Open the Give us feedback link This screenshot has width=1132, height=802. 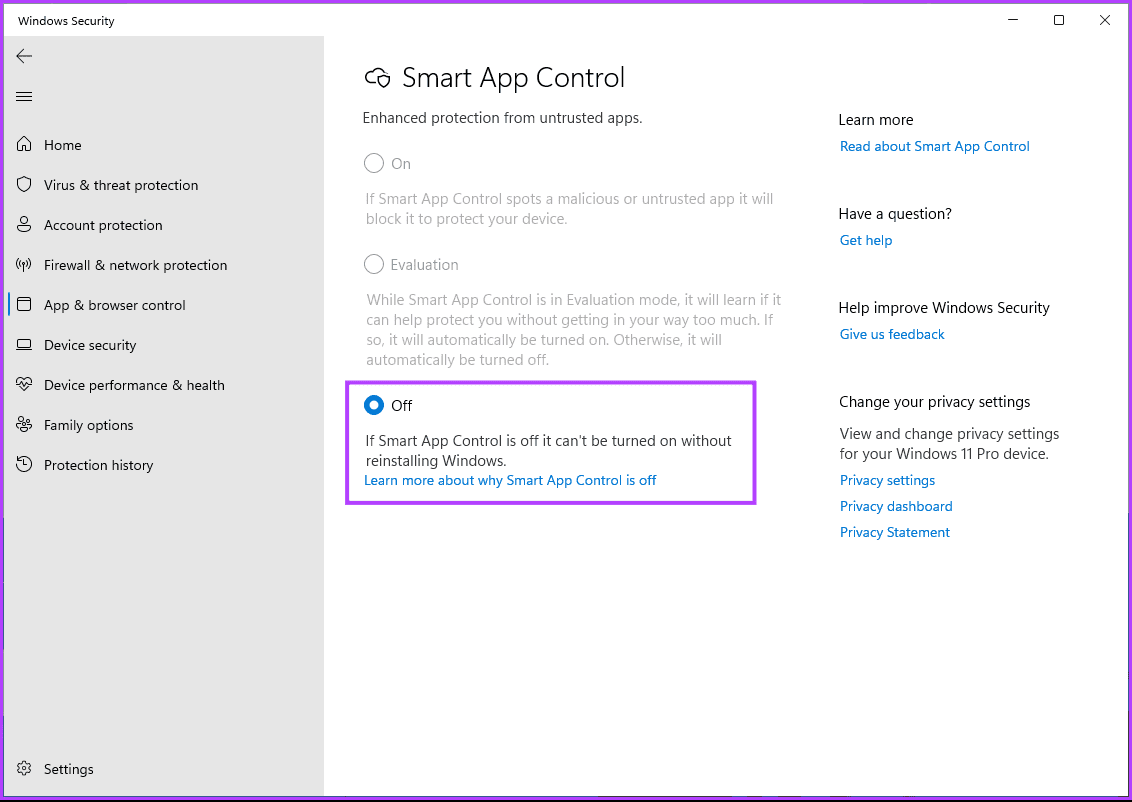coord(892,334)
